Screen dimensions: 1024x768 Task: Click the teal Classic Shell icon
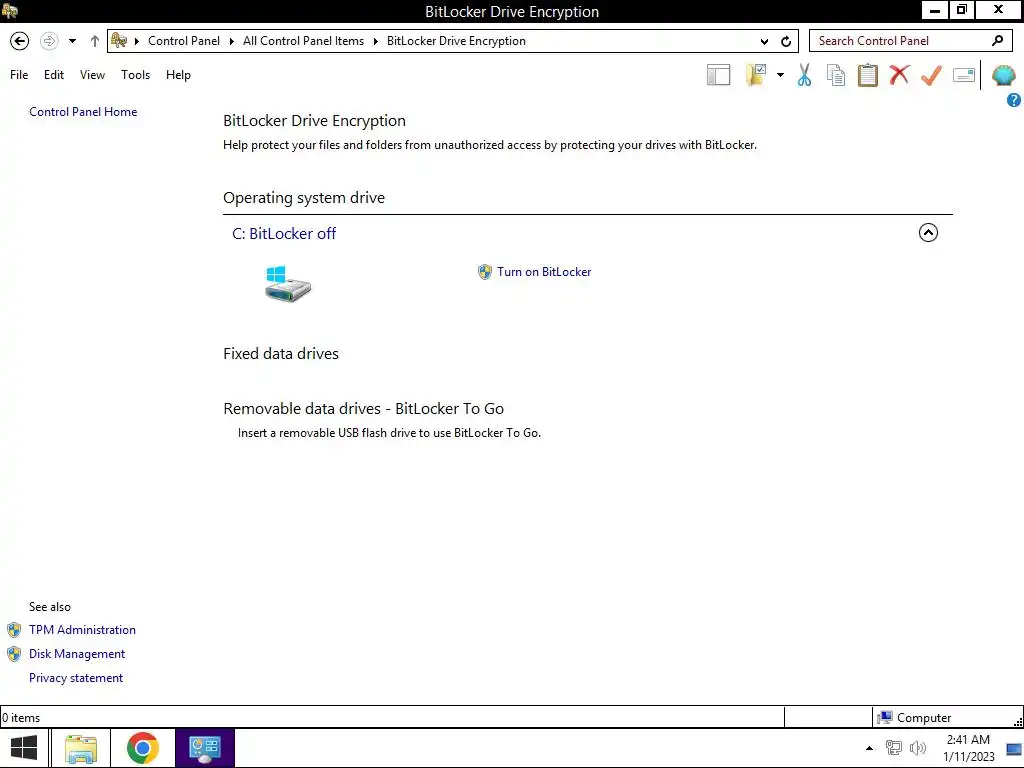pos(1003,75)
